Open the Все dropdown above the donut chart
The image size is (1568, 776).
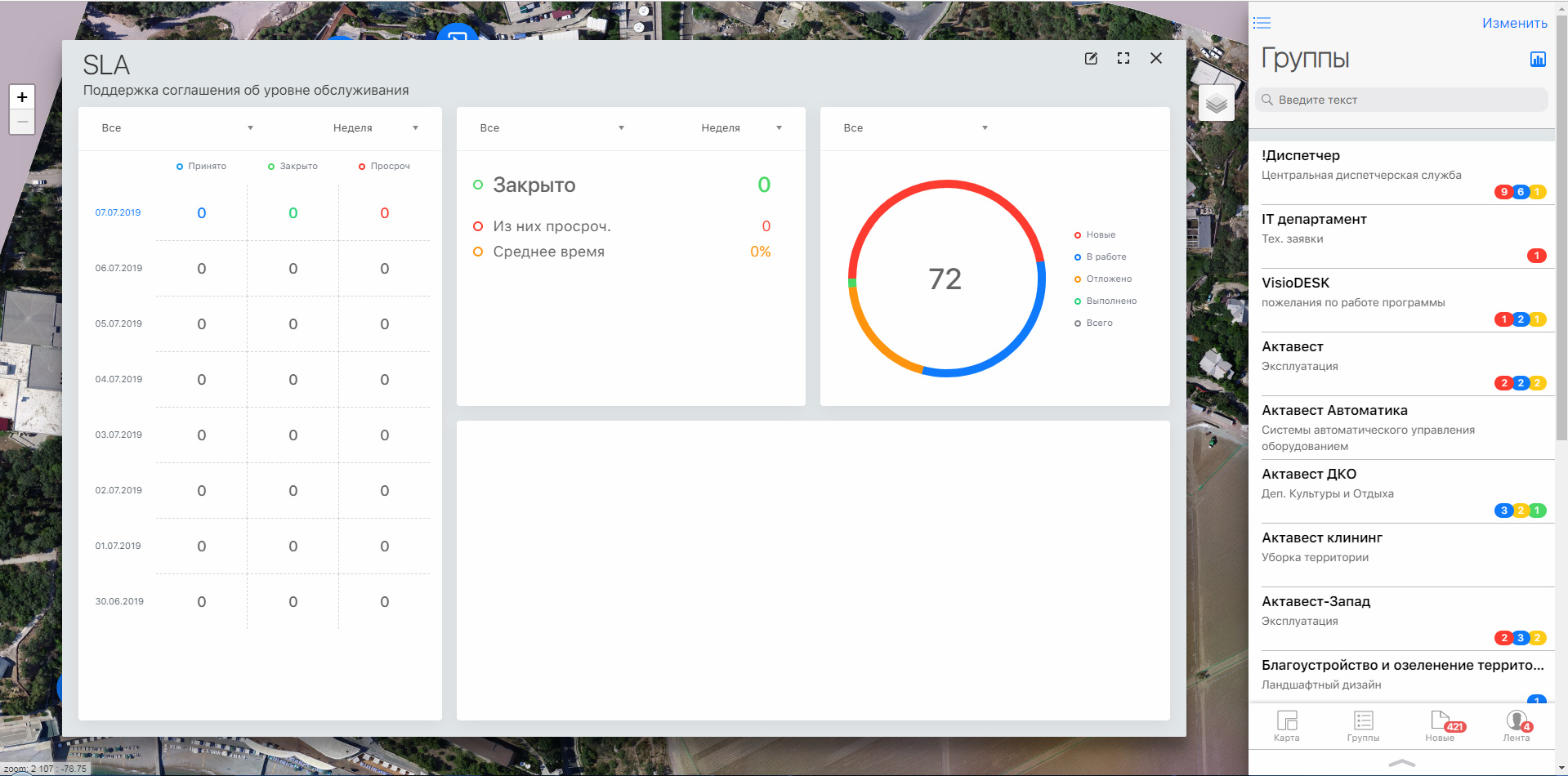(915, 128)
